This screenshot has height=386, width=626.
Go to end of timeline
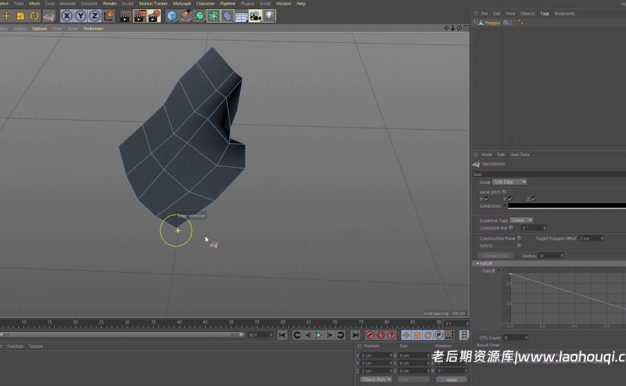coord(355,335)
